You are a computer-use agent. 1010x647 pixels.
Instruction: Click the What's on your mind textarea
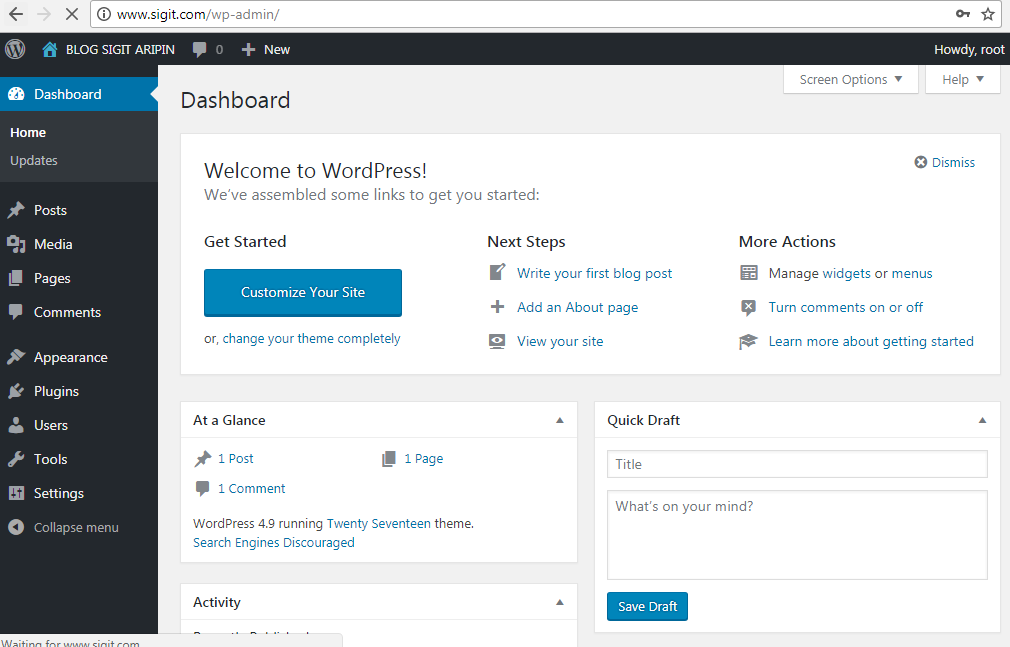click(797, 535)
